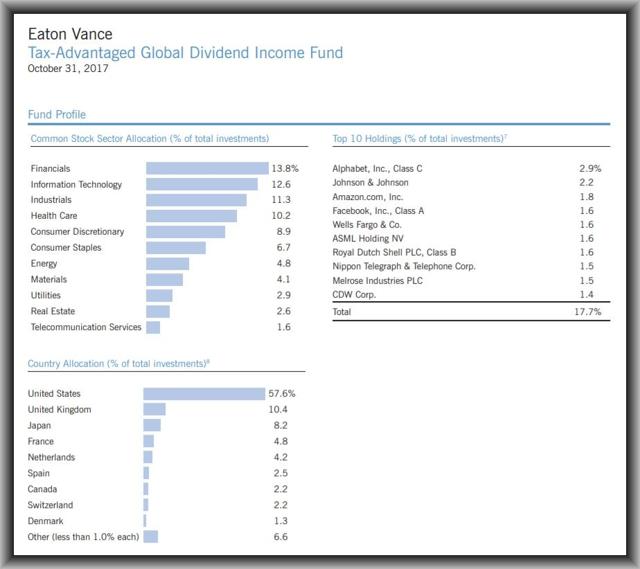Click the '1.4' CDW Corp. value
The width and height of the screenshot is (640, 569).
[587, 295]
